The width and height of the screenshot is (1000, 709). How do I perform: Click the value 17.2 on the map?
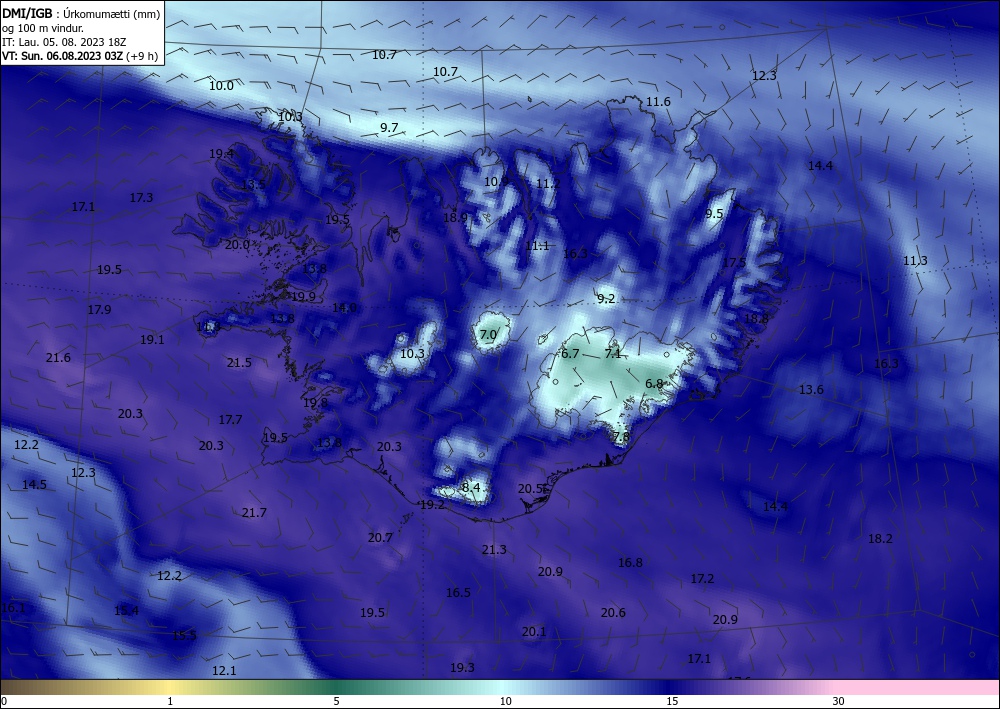[x=702, y=579]
